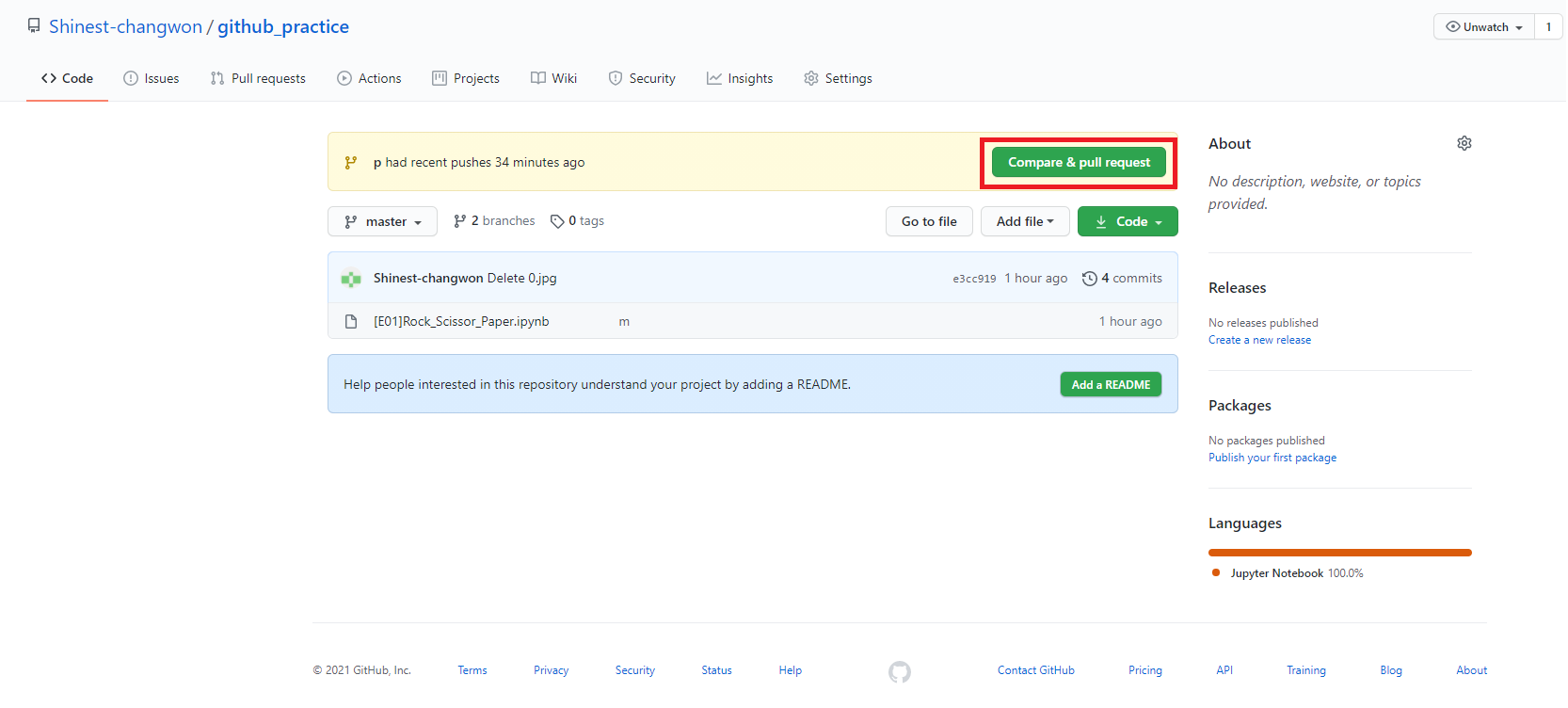This screenshot has height=708, width=1568.
Task: Click the file icon next to [E01]Rock_Scissor_Paper.ipynb
Action: click(x=351, y=322)
